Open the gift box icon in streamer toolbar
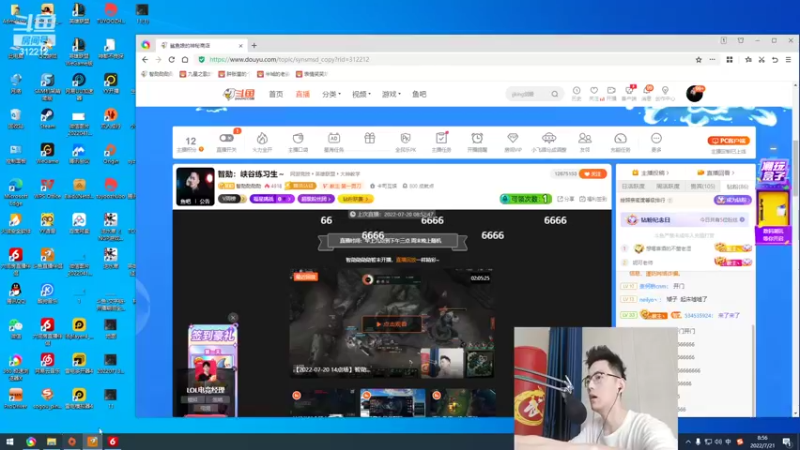 point(369,138)
